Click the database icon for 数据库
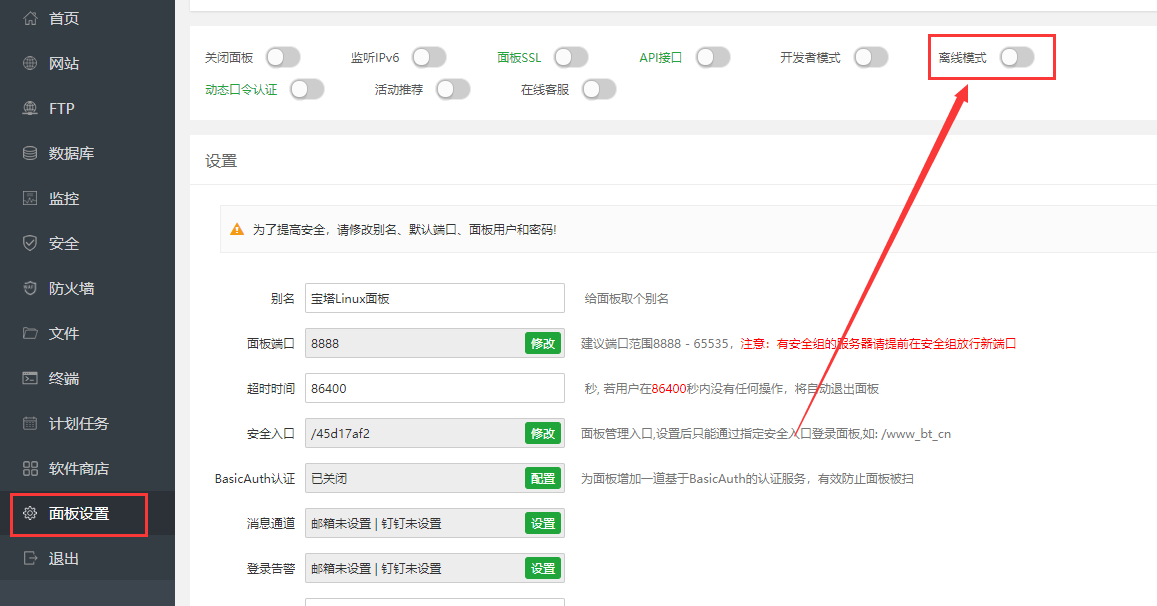This screenshot has width=1157, height=606. [30, 153]
